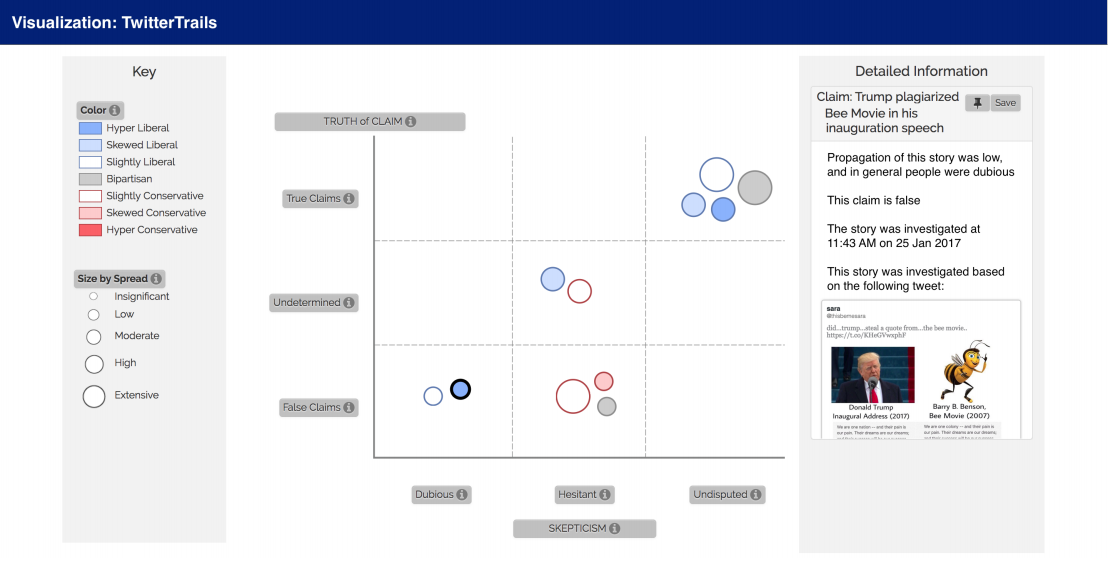Select the large red-outlined false-claim bubble
Screen dimensions: 1108x568
pyautogui.click(x=573, y=396)
